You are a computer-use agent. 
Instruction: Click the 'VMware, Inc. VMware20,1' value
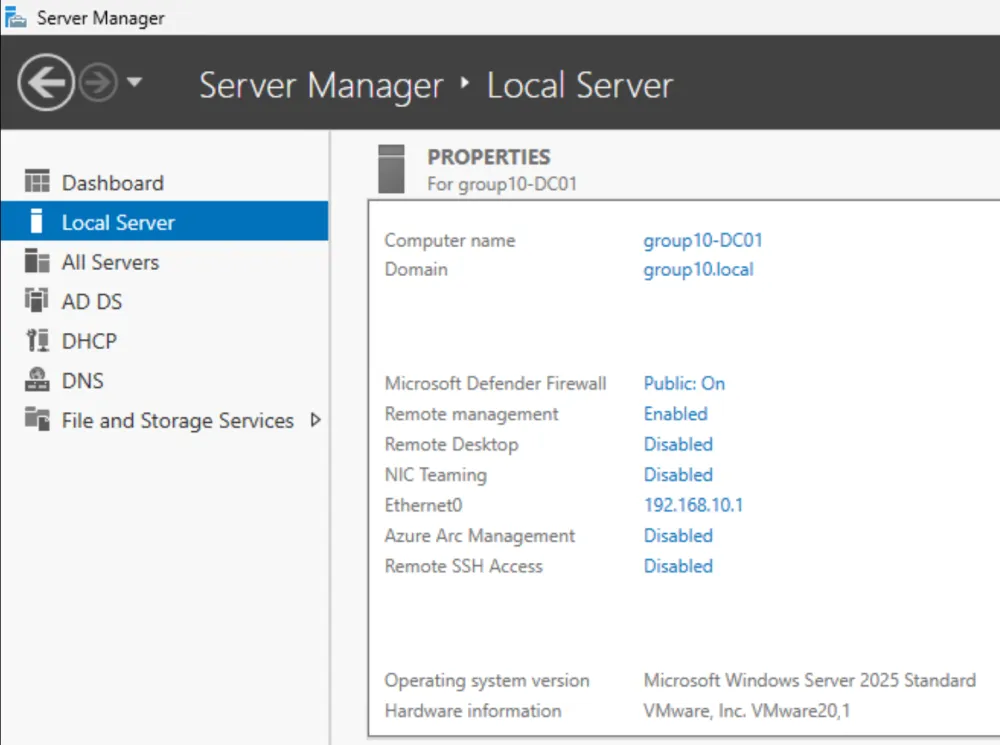(746, 711)
